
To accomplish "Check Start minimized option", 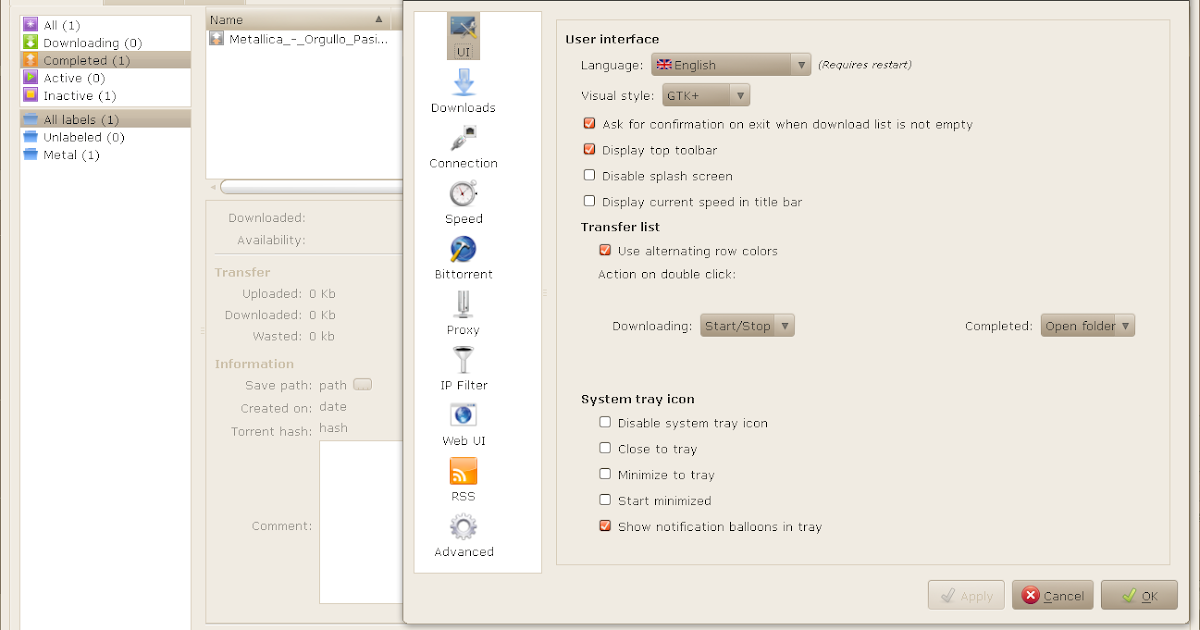I will (x=605, y=499).
